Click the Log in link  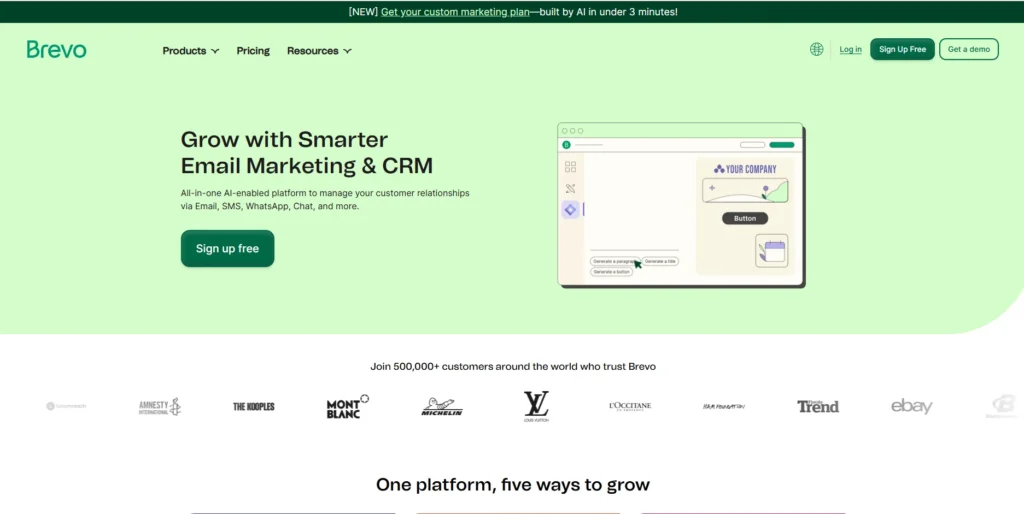click(850, 50)
